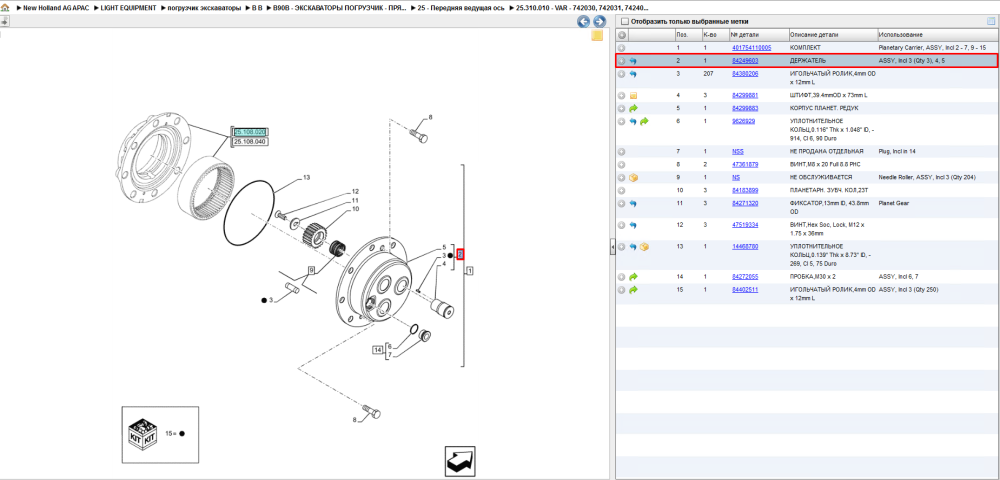Click the return arrow icon below the diagram
Viewport: 1000px width, 480px height.
(x=460, y=460)
